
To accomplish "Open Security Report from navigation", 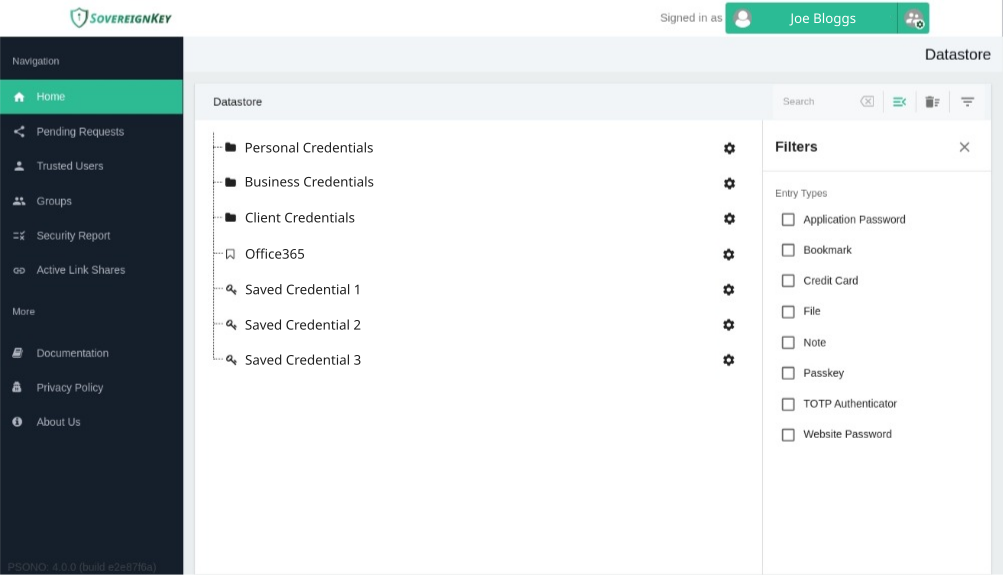I will (x=73, y=236).
